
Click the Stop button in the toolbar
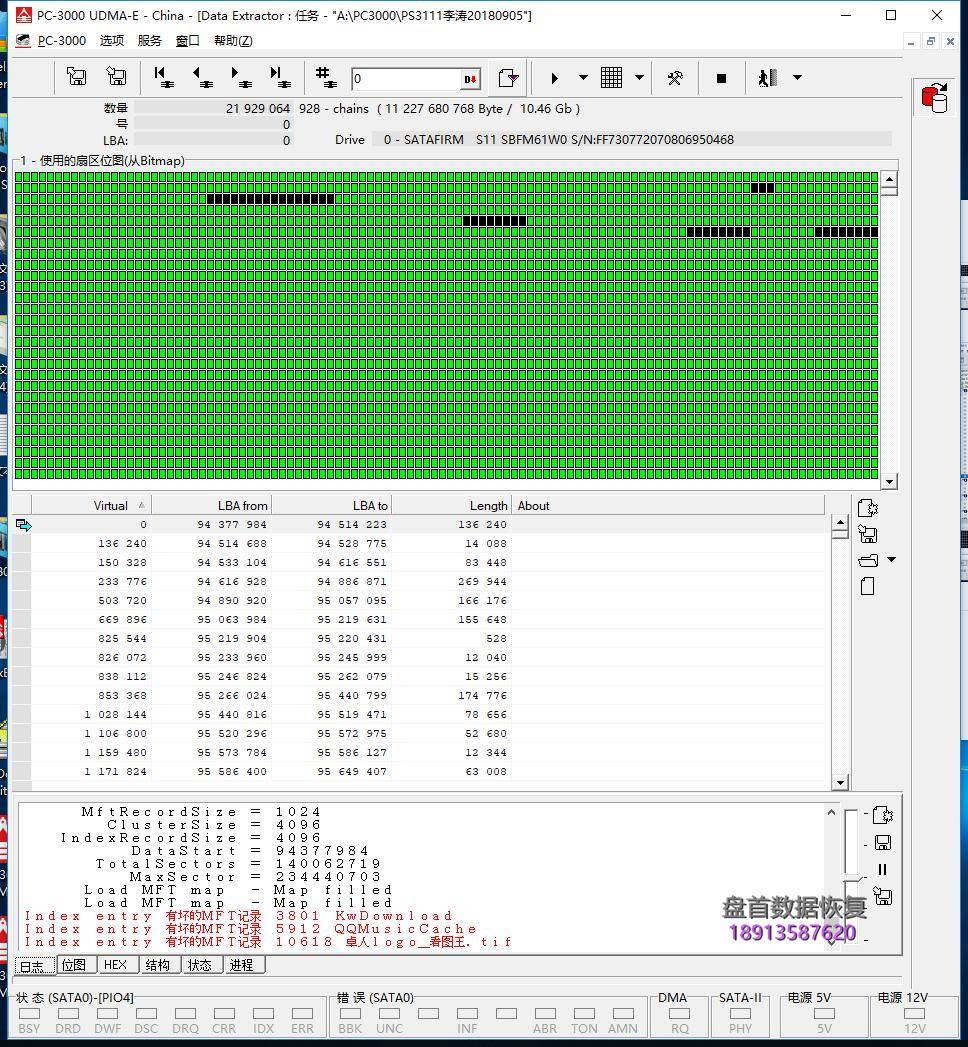coord(721,78)
